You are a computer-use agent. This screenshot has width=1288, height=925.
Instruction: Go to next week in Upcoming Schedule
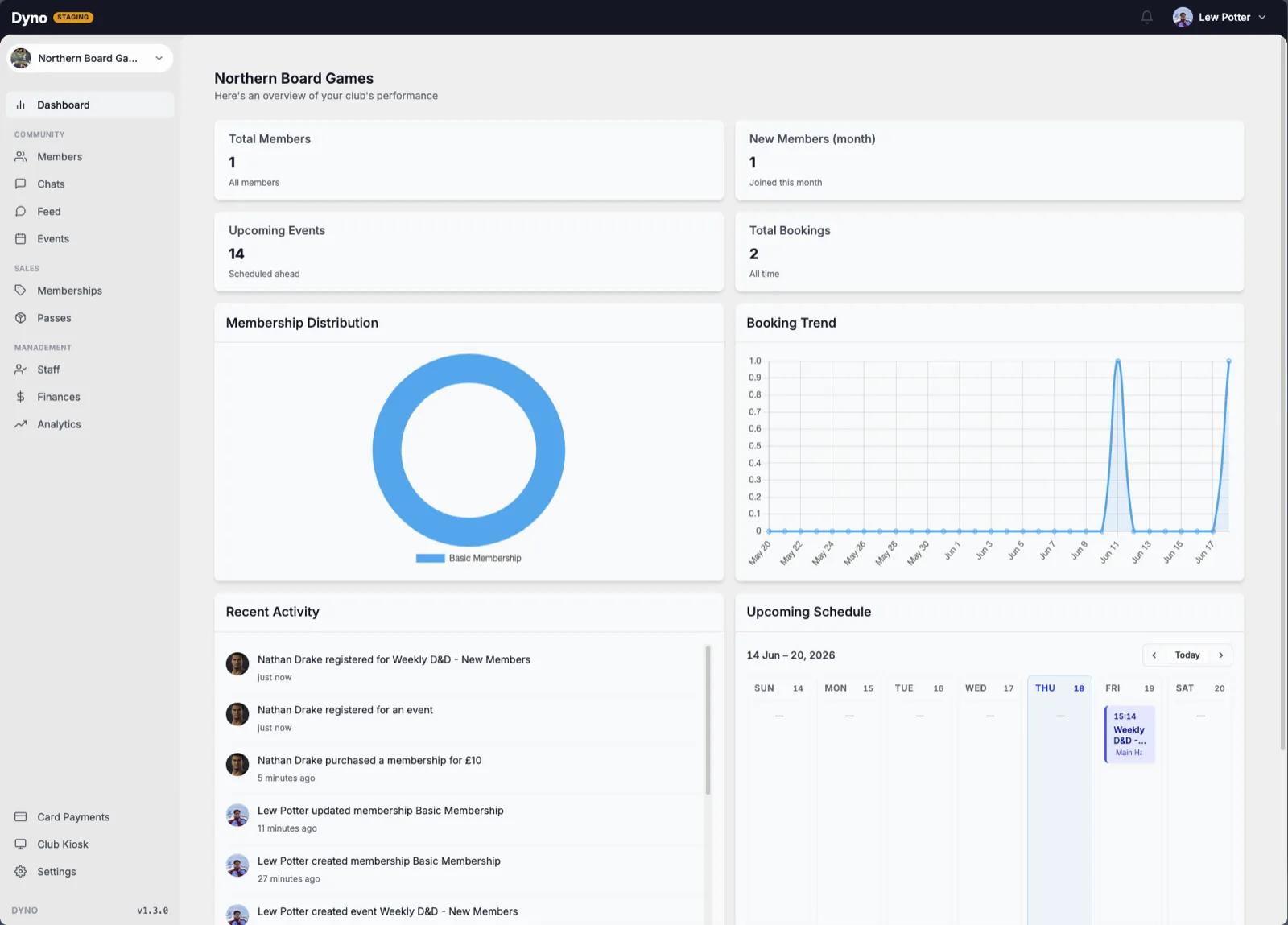[1221, 655]
